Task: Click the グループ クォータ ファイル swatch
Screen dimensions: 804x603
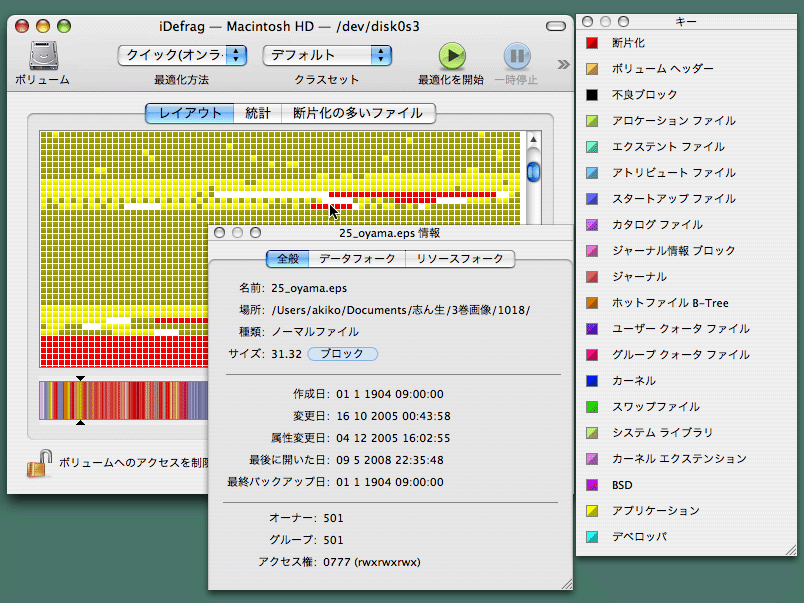Action: click(x=592, y=355)
